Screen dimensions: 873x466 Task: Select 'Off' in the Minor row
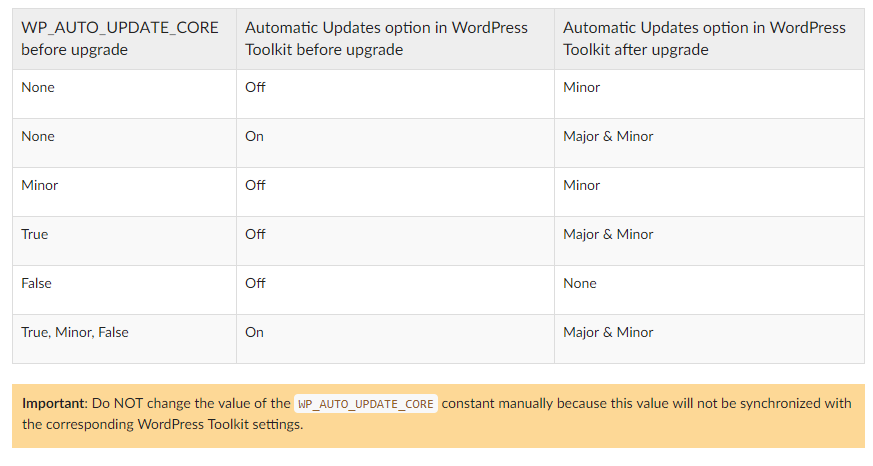click(x=255, y=185)
